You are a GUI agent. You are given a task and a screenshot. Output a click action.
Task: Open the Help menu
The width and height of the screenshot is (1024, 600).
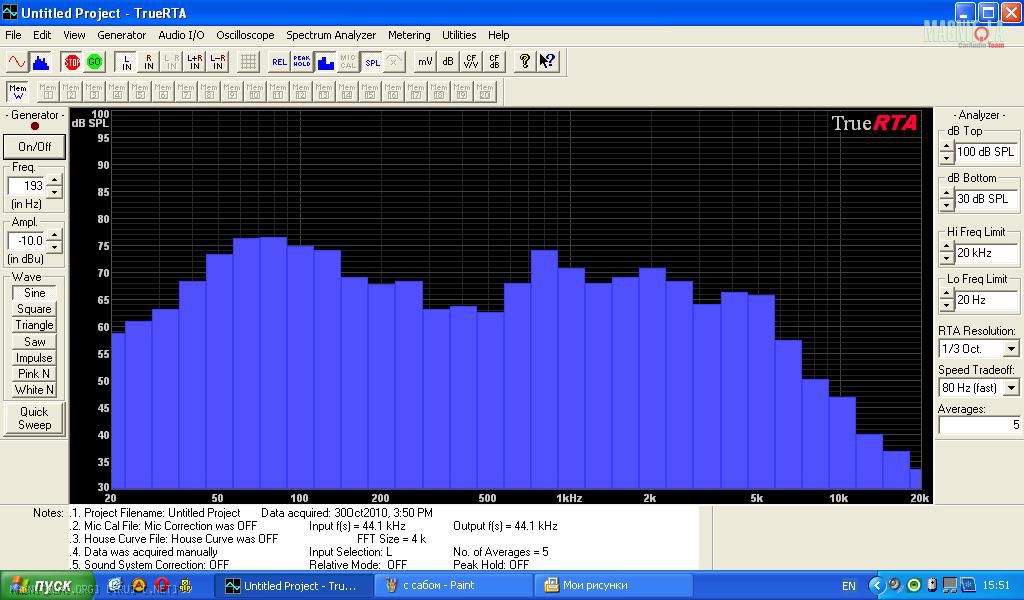[x=499, y=35]
